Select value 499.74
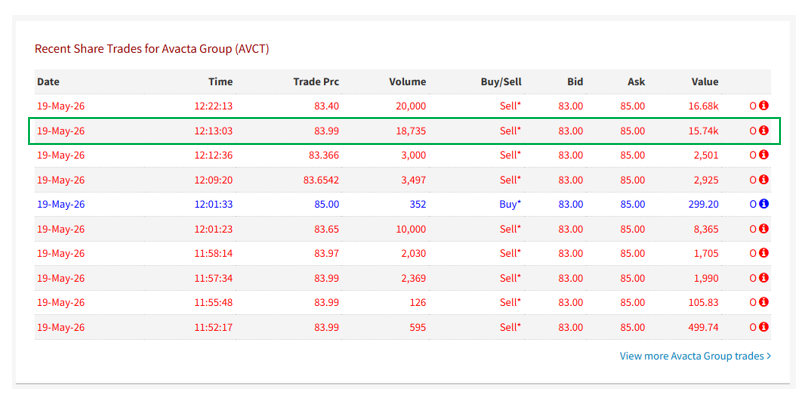Image resolution: width=805 pixels, height=394 pixels. [704, 327]
